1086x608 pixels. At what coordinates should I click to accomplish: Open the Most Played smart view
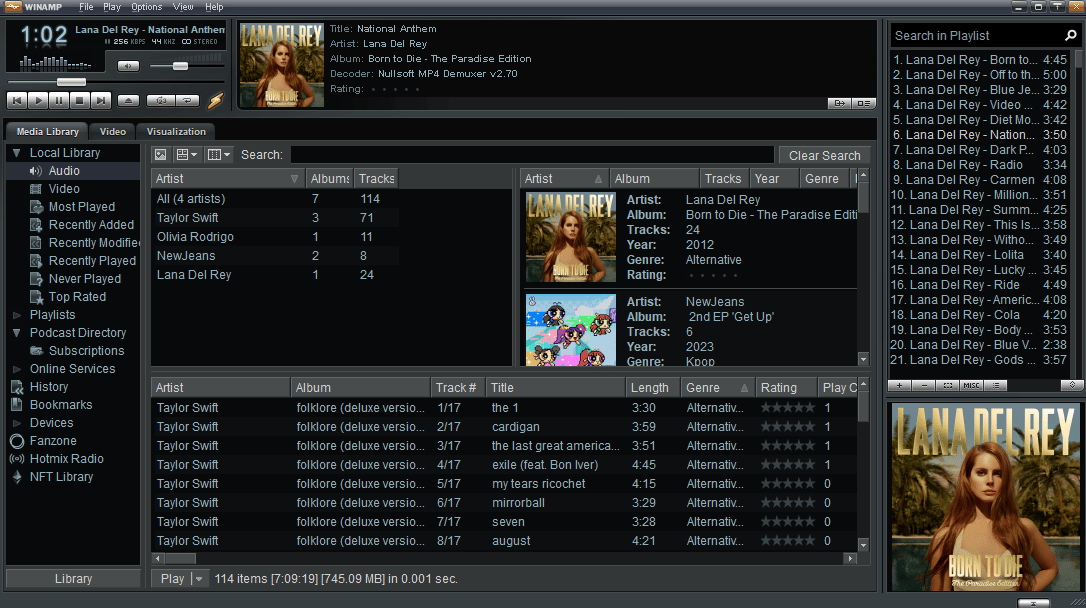pos(81,206)
